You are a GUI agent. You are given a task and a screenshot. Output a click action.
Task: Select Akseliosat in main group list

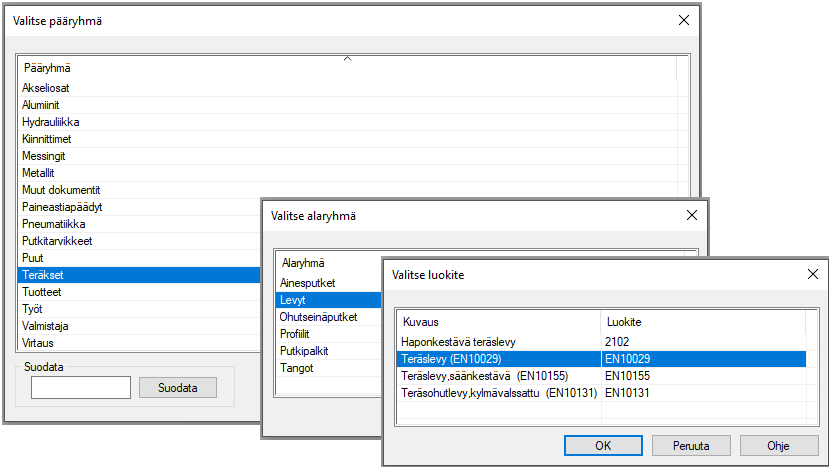tap(46, 88)
